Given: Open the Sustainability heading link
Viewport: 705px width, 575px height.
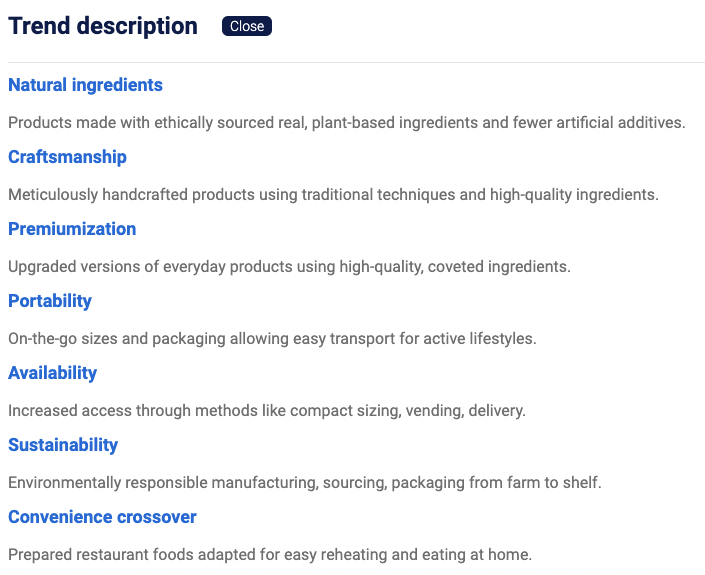Looking at the screenshot, I should point(63,445).
